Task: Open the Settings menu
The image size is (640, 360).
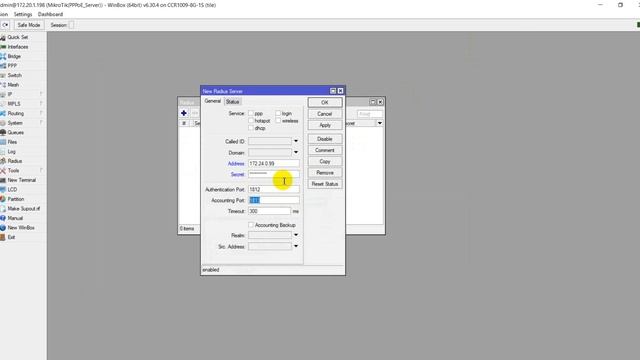Action: (23, 14)
